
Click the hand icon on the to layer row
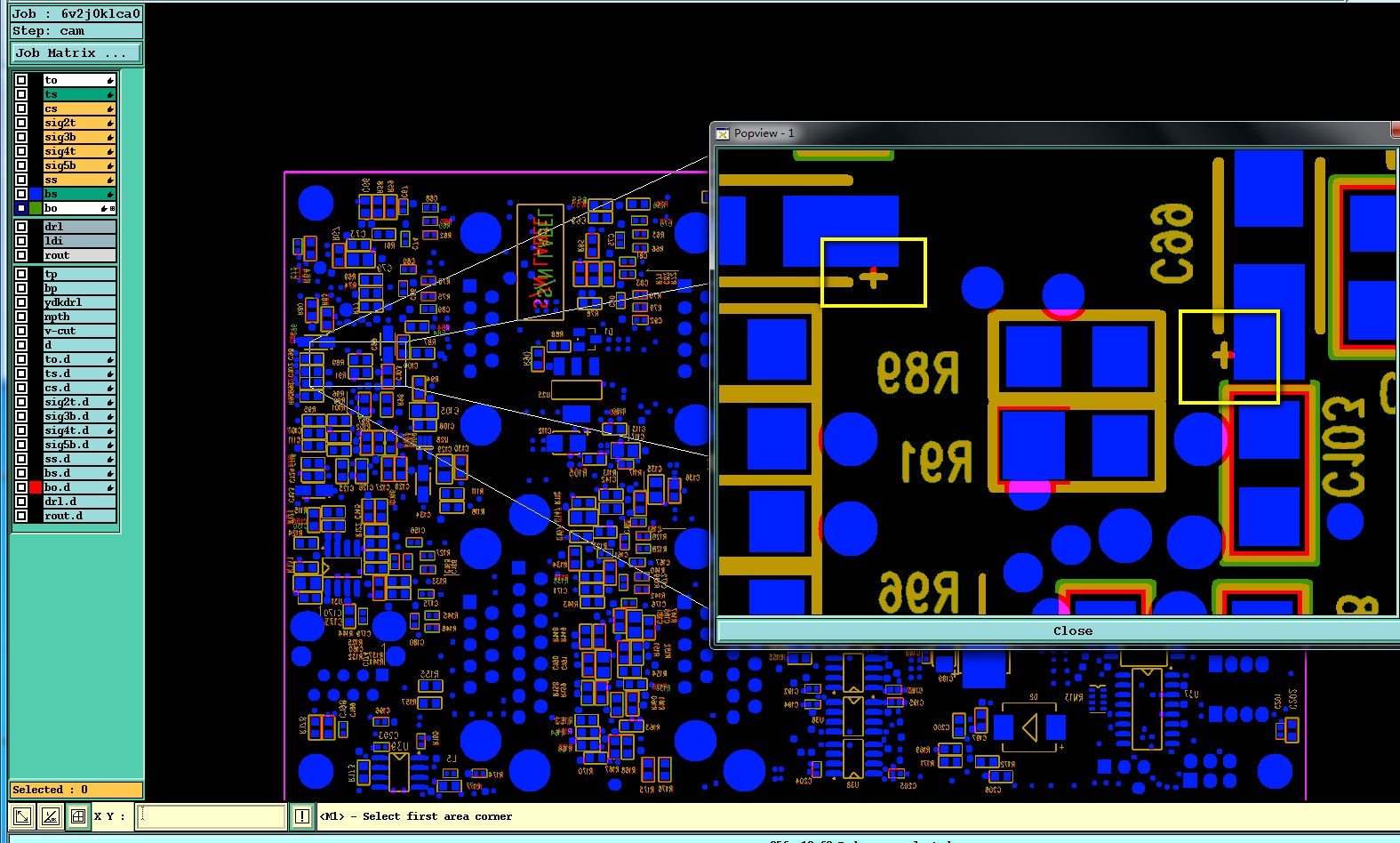click(x=110, y=80)
